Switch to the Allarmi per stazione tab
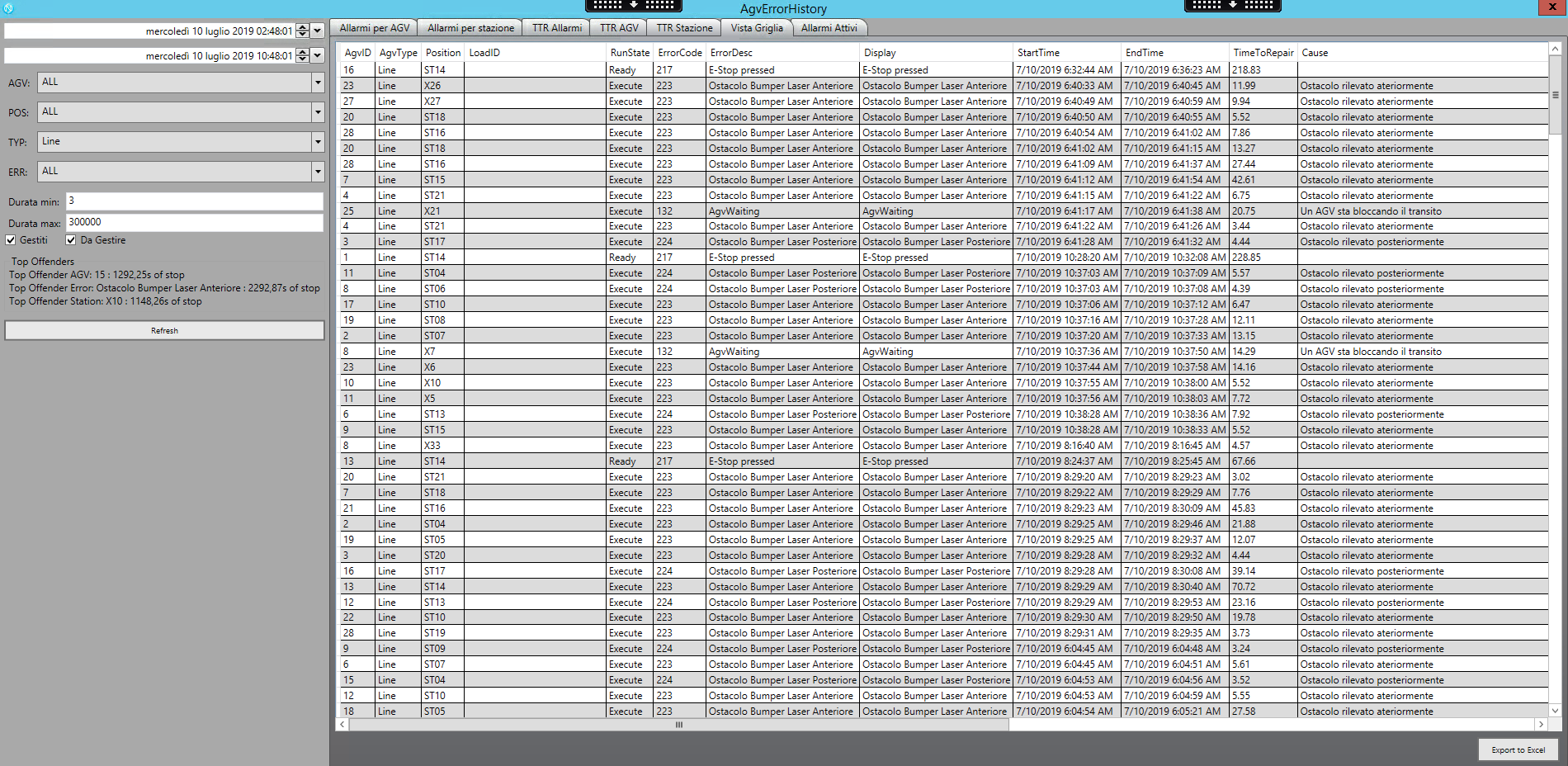The width and height of the screenshot is (1568, 766). (470, 28)
